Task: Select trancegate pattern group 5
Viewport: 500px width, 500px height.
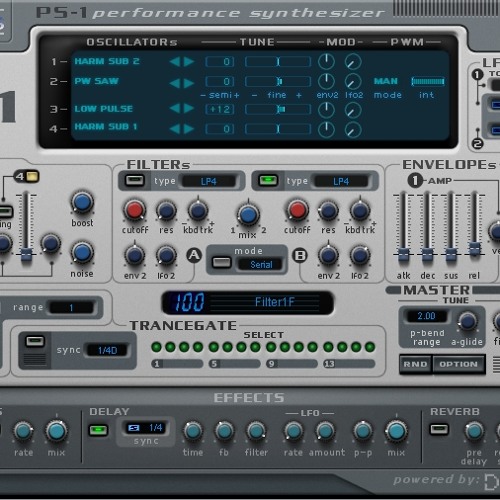Action: (234, 364)
